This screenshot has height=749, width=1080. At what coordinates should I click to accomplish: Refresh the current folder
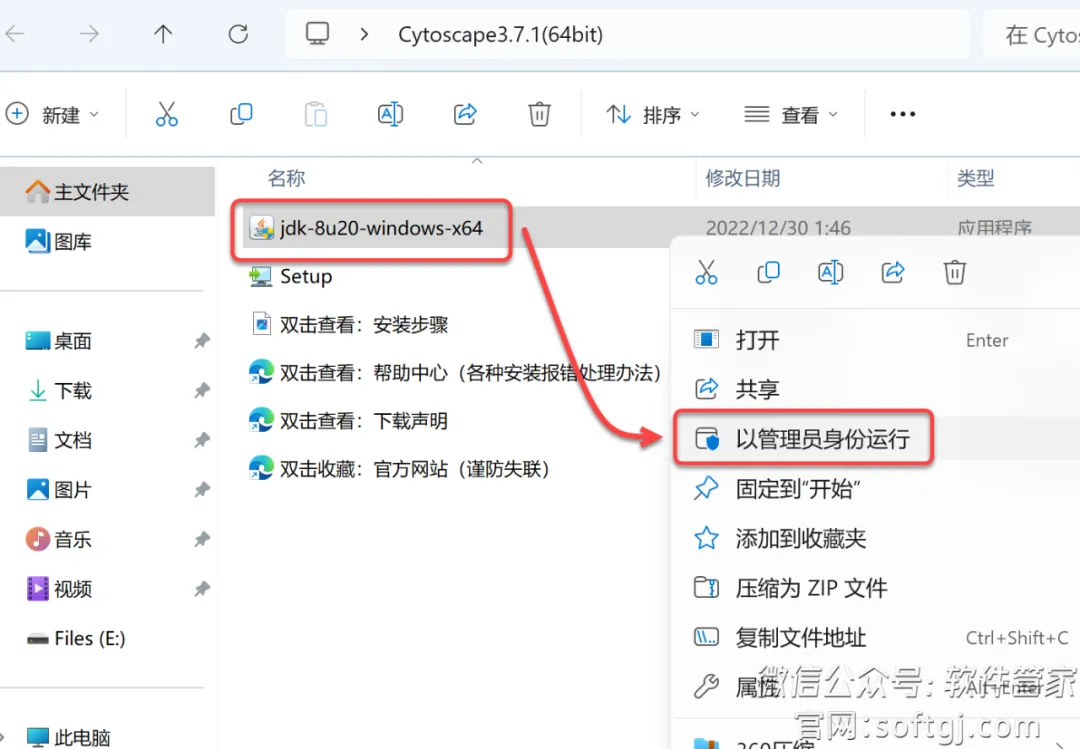point(238,34)
